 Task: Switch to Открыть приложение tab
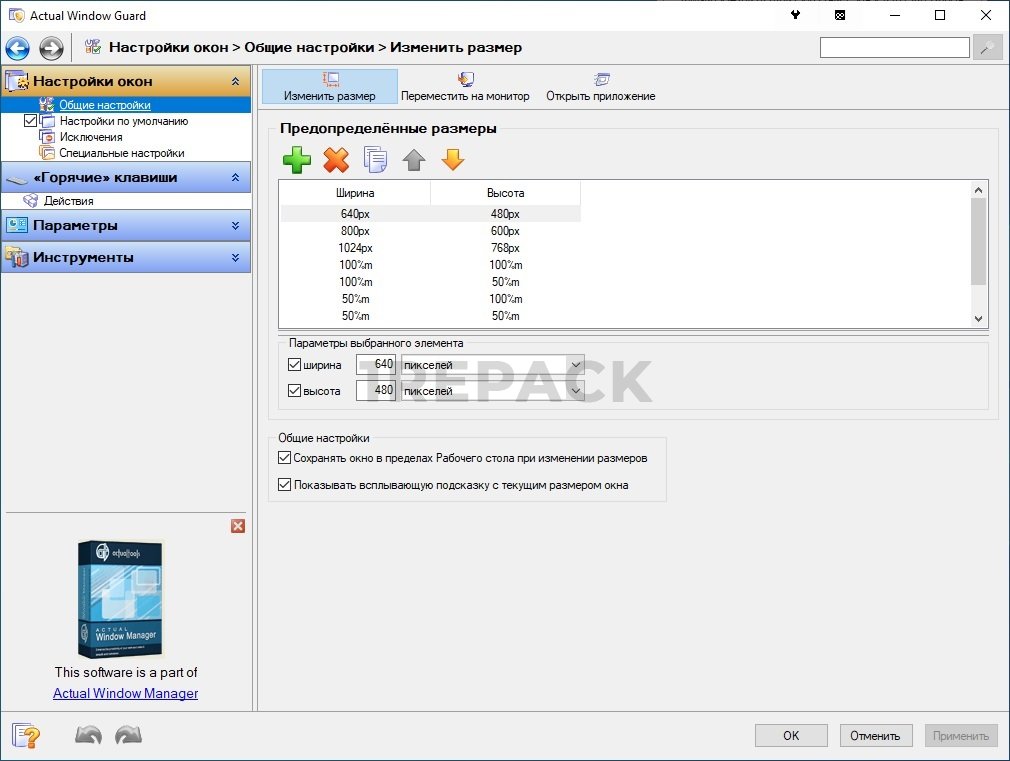(x=600, y=87)
